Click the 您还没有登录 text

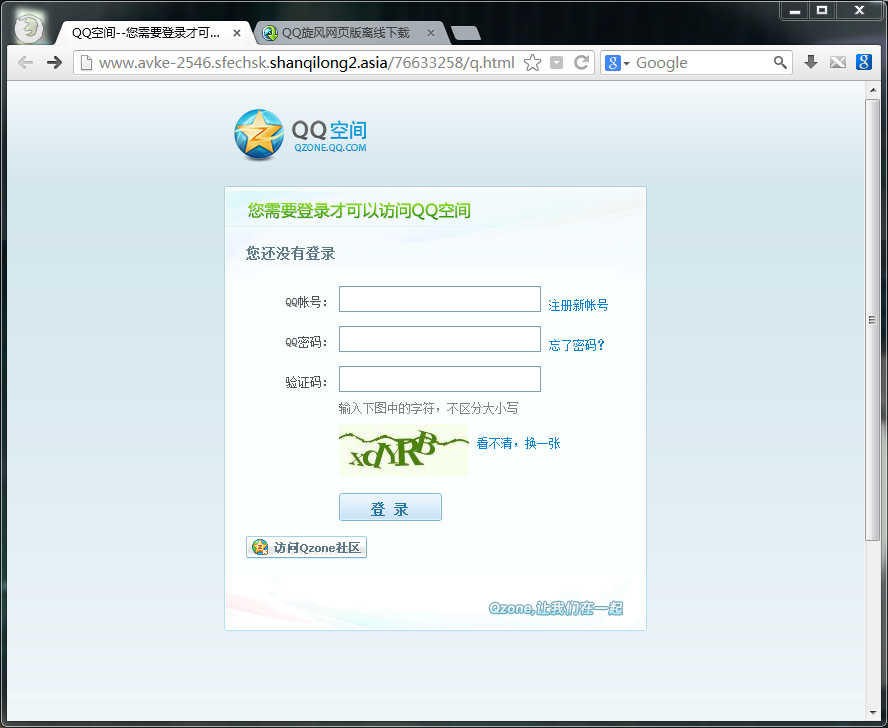pos(291,253)
